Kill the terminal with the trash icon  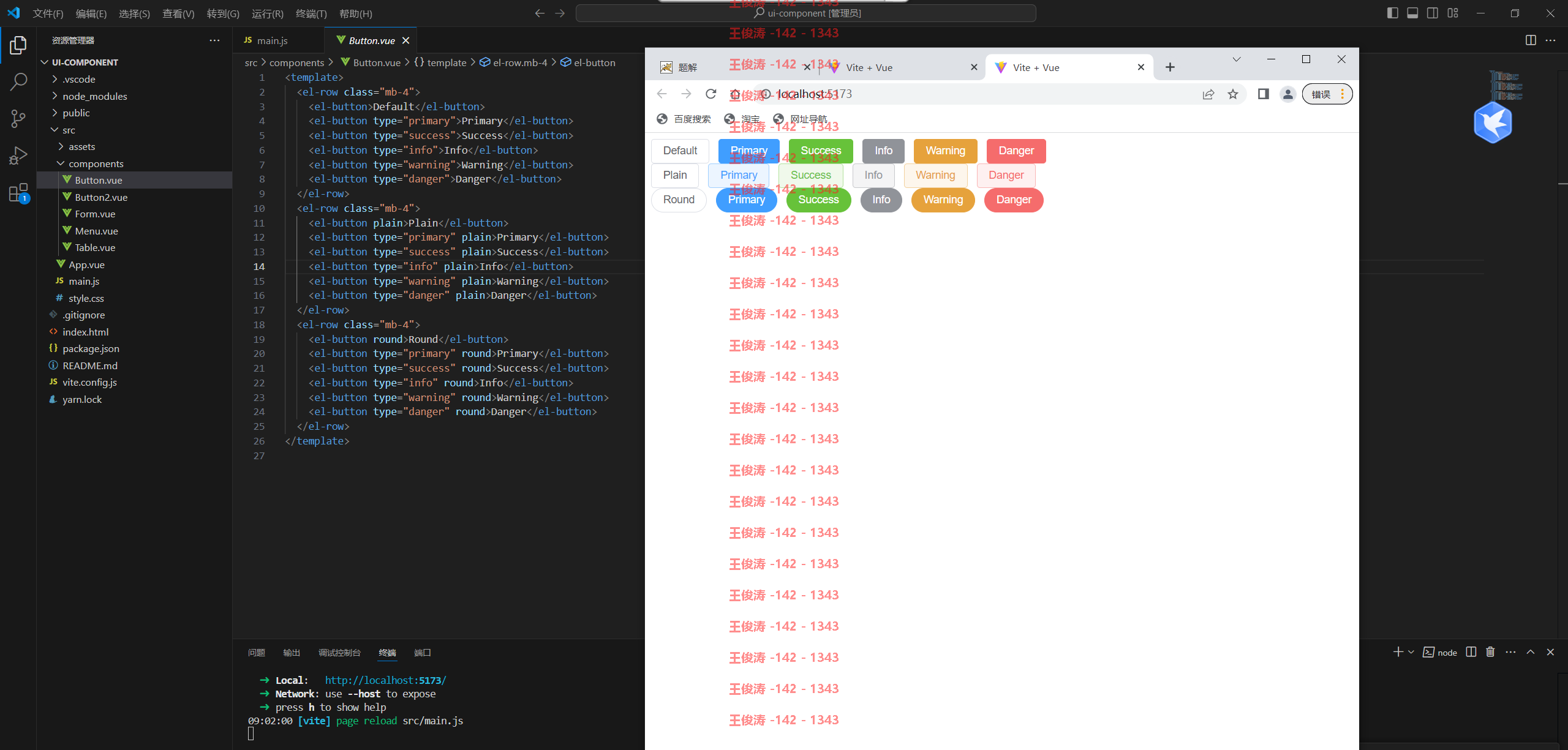coord(1490,652)
